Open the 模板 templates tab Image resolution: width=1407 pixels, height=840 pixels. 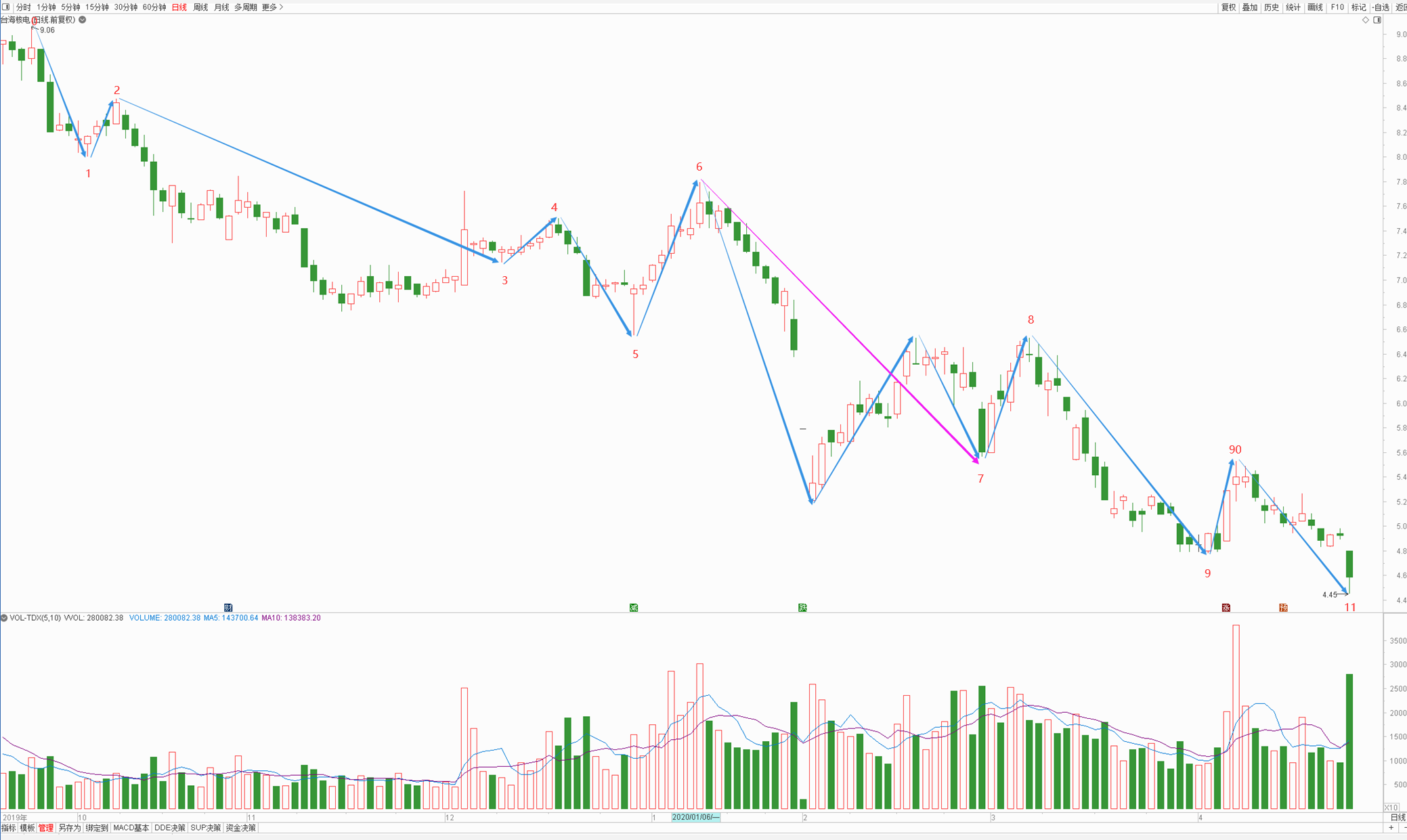27,828
